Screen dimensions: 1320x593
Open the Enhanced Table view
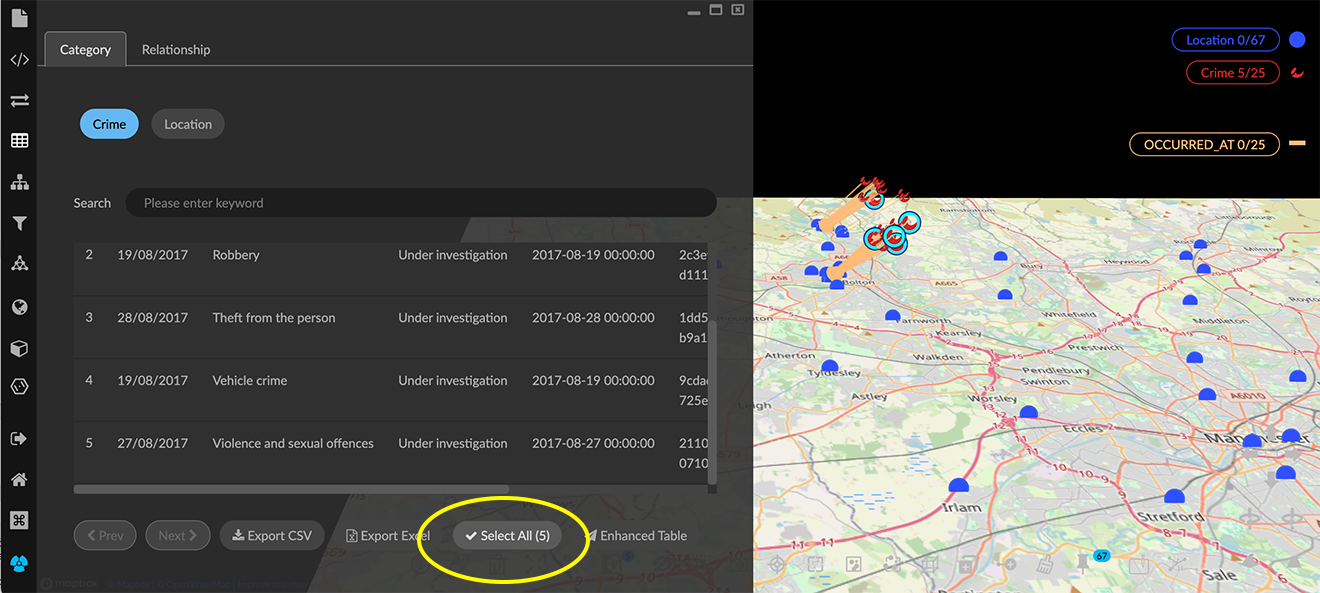[636, 535]
